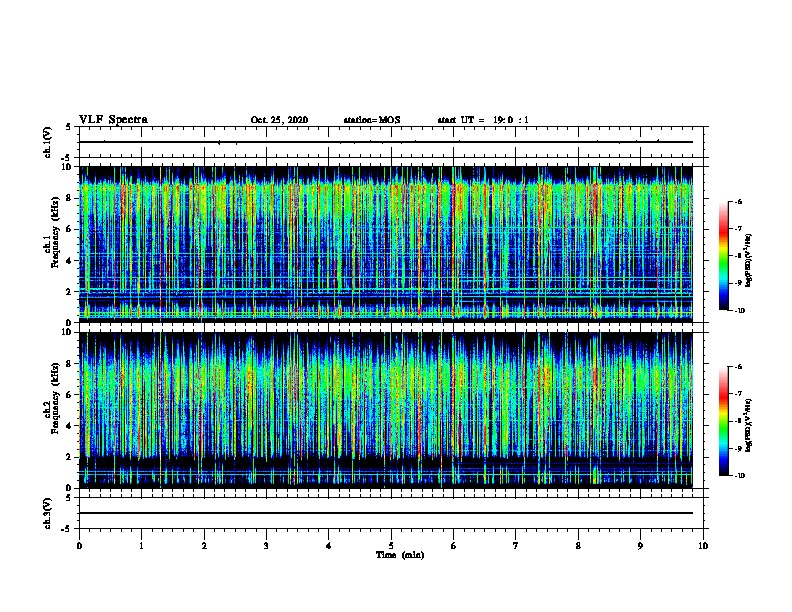Viewport: 792px width, 612px height.
Task: Click inside the ch.2 spectrogram panel
Action: pyautogui.click(x=386, y=410)
